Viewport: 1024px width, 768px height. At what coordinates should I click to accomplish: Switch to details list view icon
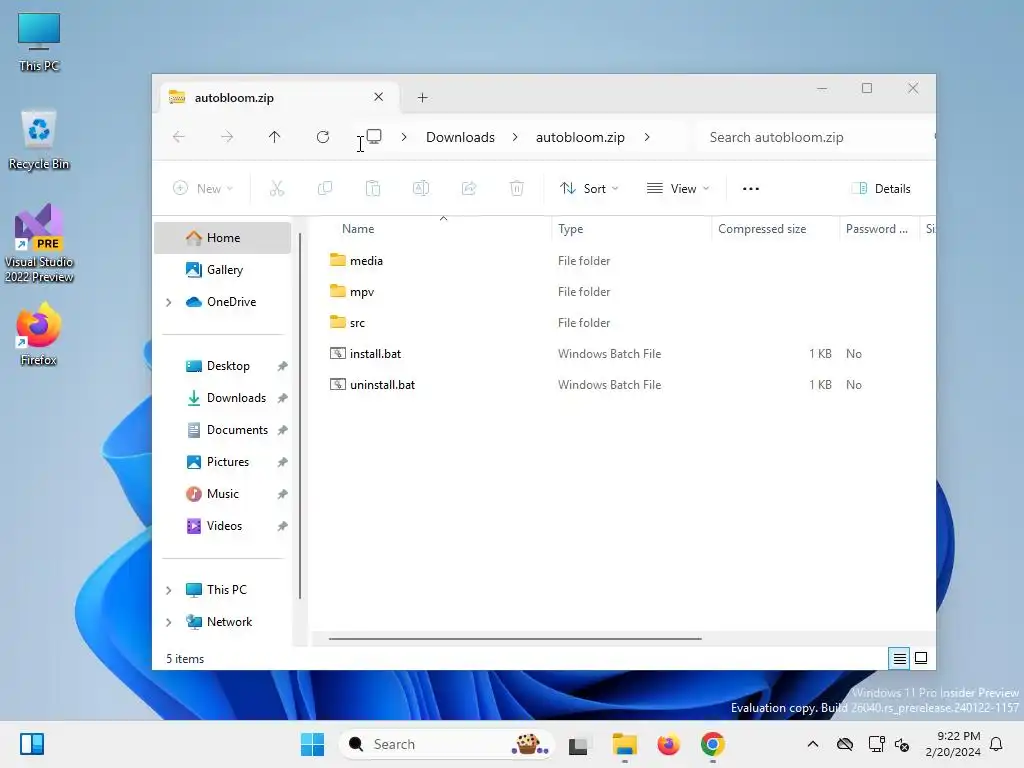(899, 658)
